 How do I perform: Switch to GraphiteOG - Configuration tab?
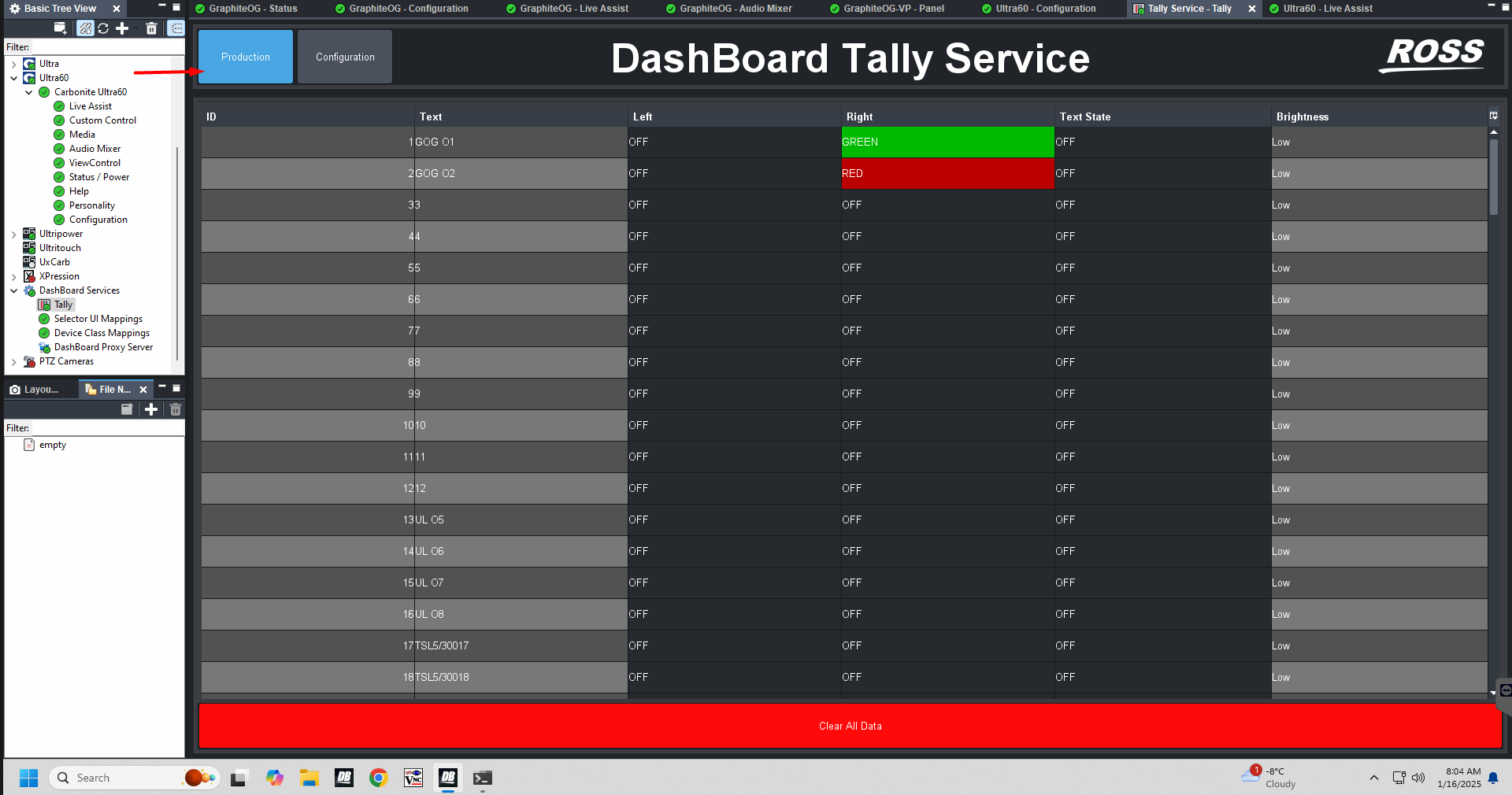click(x=402, y=9)
